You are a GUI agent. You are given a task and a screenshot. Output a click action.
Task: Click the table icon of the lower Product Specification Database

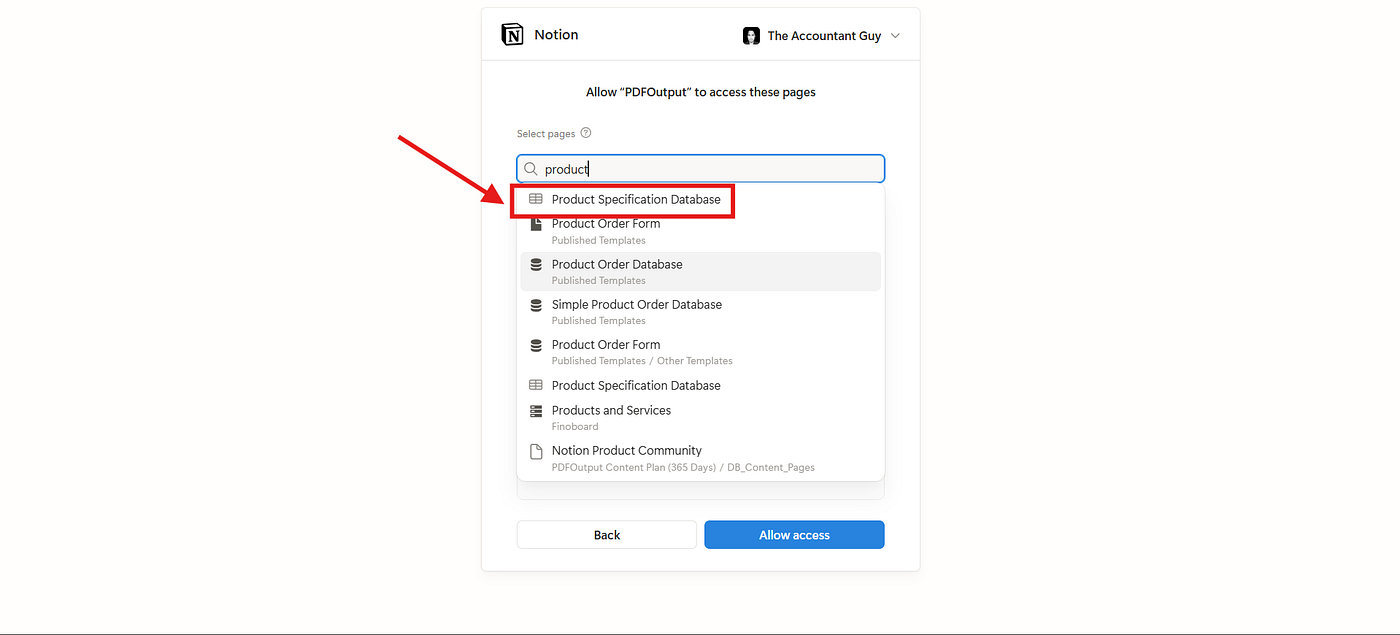[536, 385]
